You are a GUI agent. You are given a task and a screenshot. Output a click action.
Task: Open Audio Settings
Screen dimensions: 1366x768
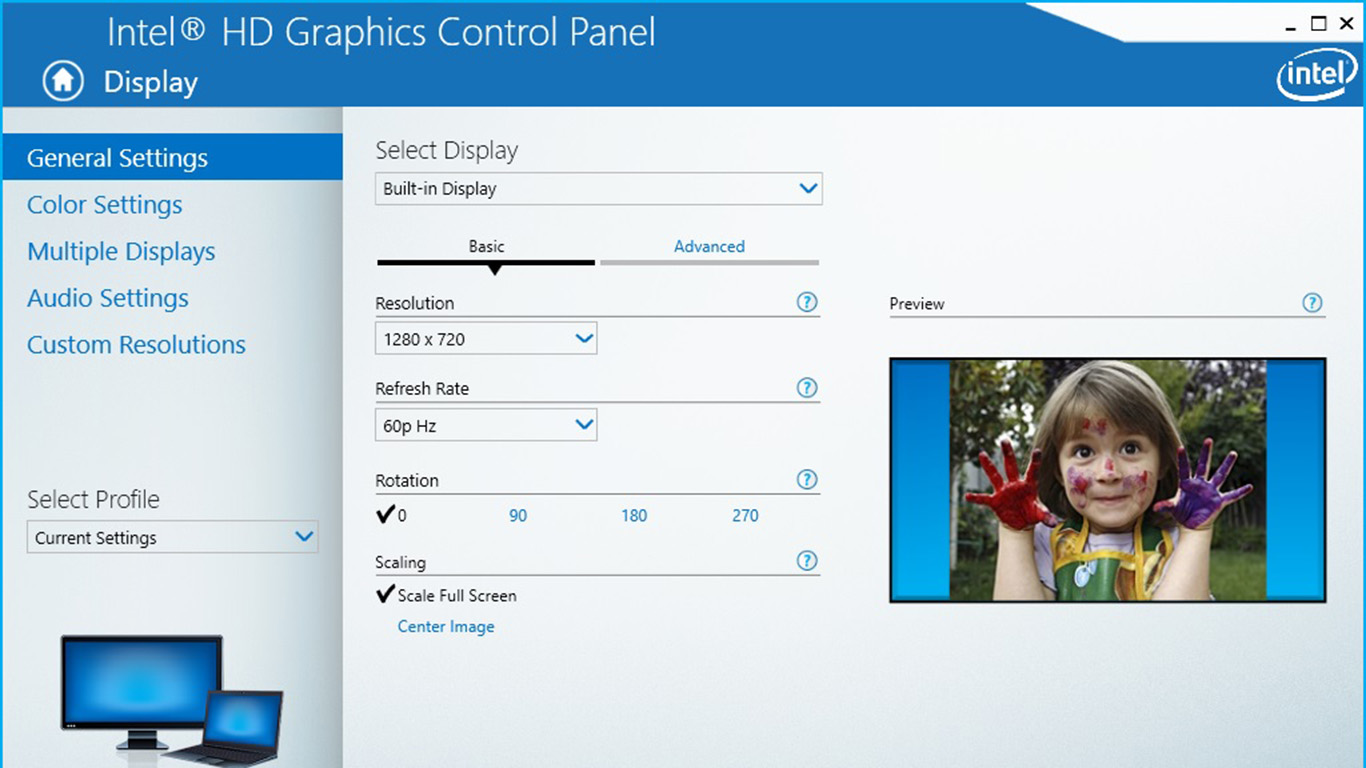point(108,298)
